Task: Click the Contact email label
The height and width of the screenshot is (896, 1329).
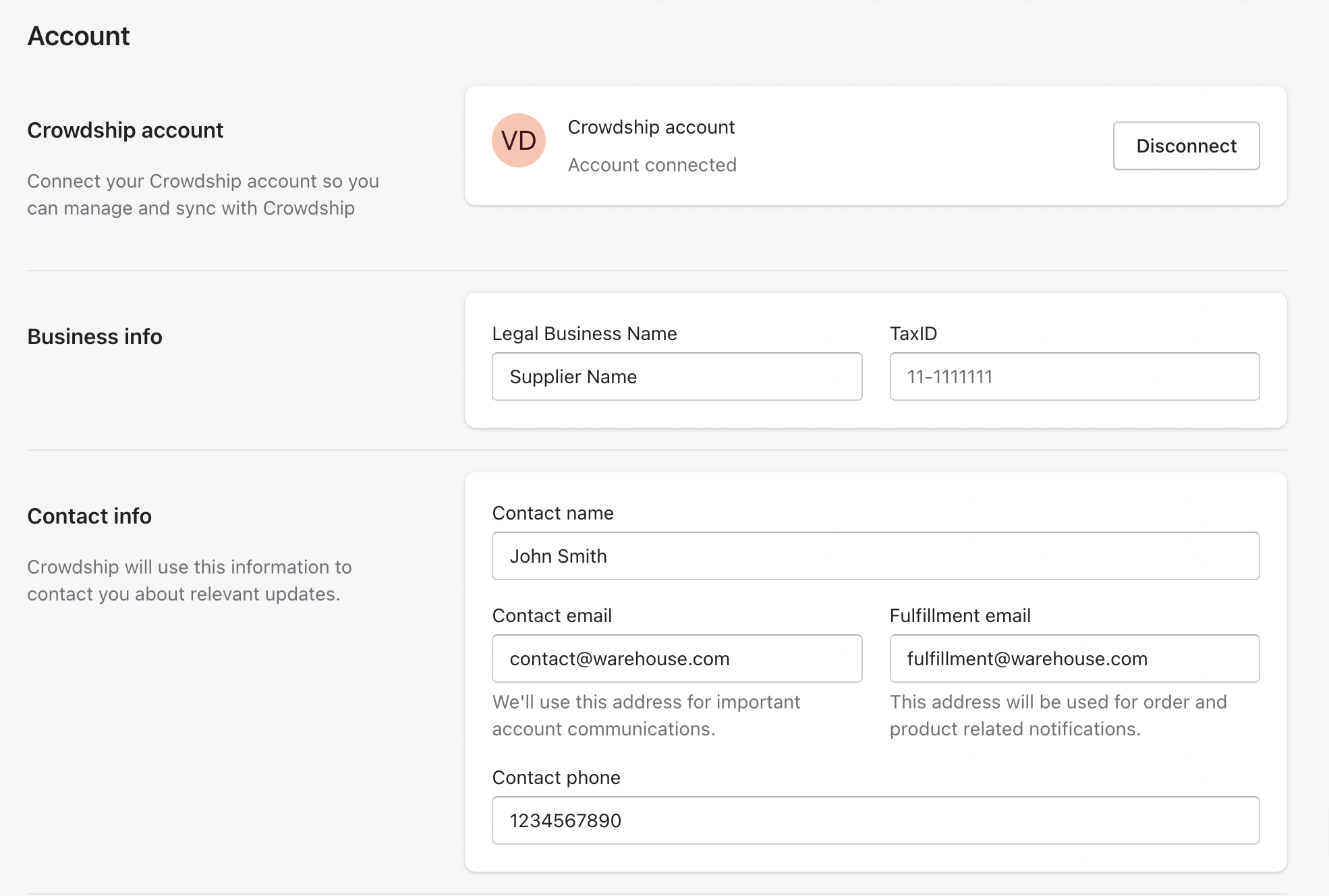Action: point(552,615)
